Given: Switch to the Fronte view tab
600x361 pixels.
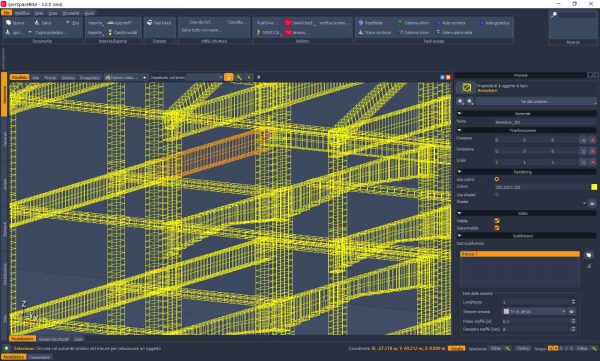Looking at the screenshot, I should click(x=50, y=78).
